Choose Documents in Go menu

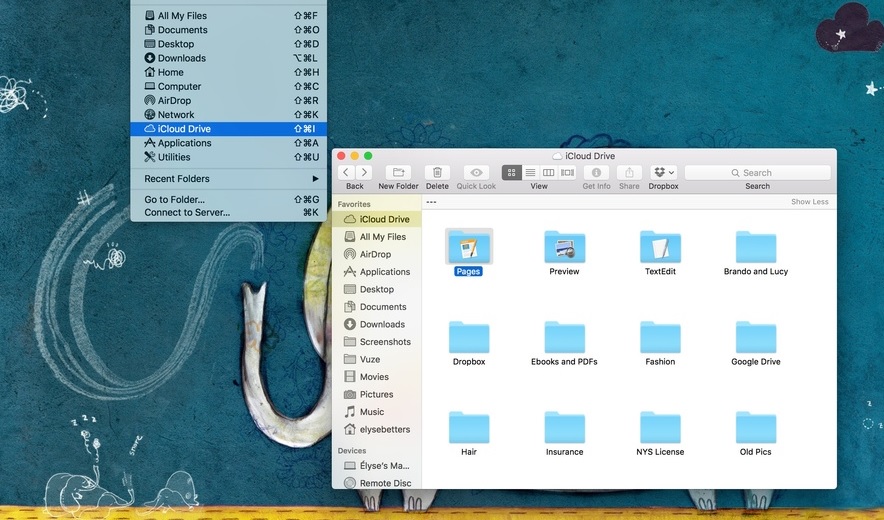point(228,30)
